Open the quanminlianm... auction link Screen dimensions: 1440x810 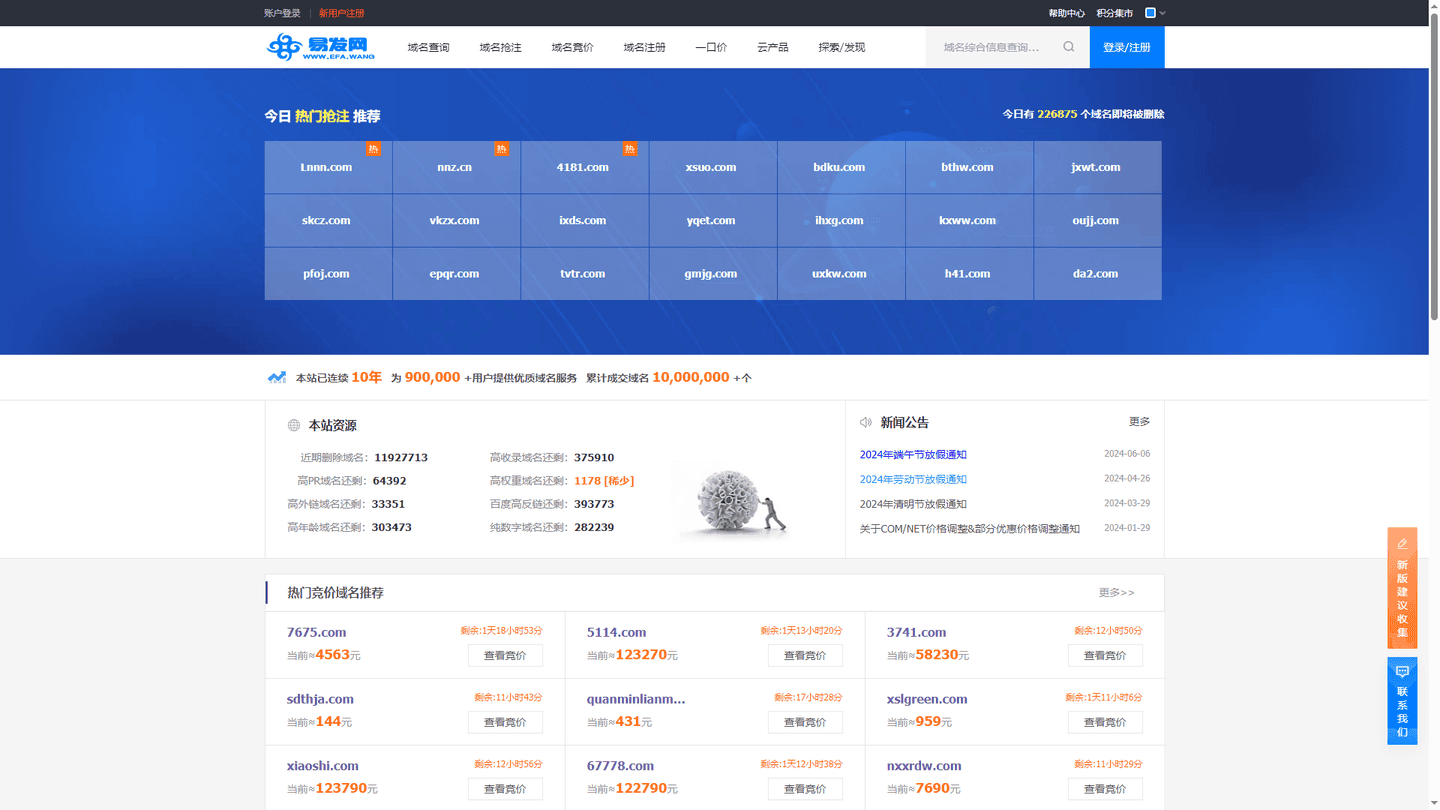[636, 699]
